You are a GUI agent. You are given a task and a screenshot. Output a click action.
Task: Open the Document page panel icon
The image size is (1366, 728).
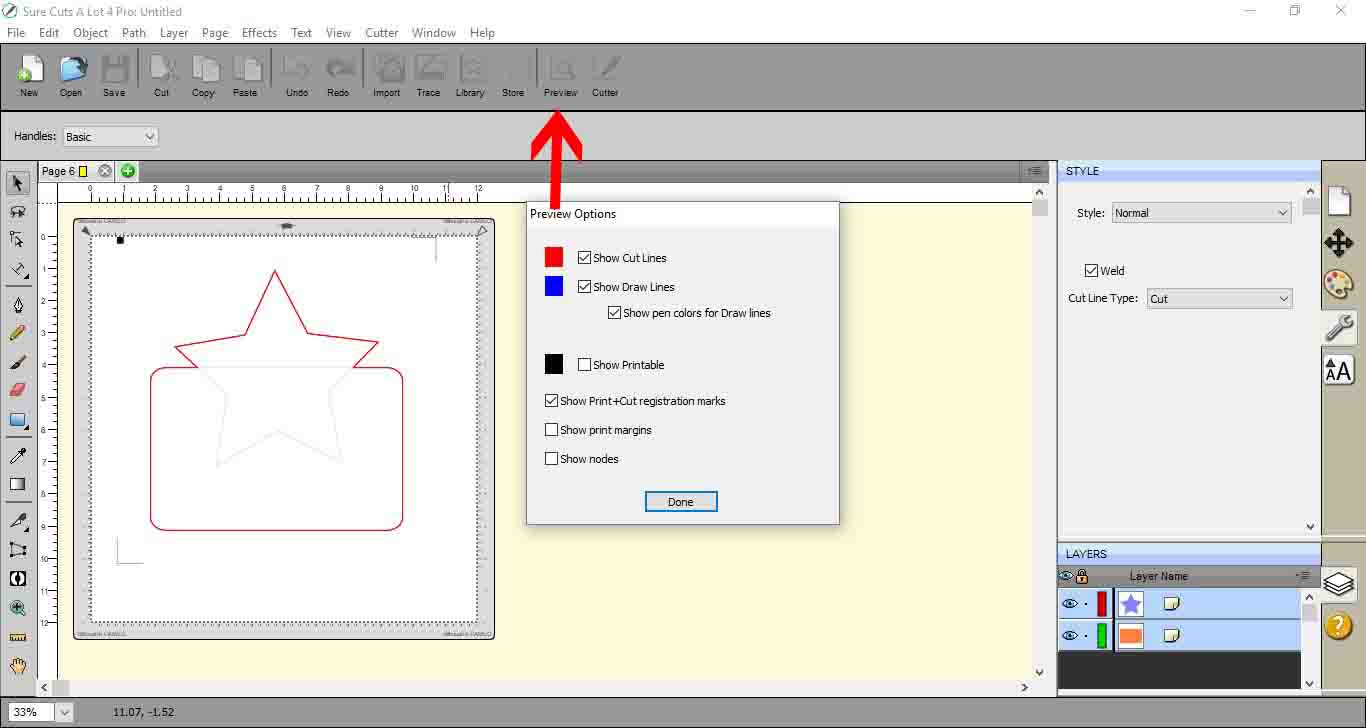click(1339, 200)
